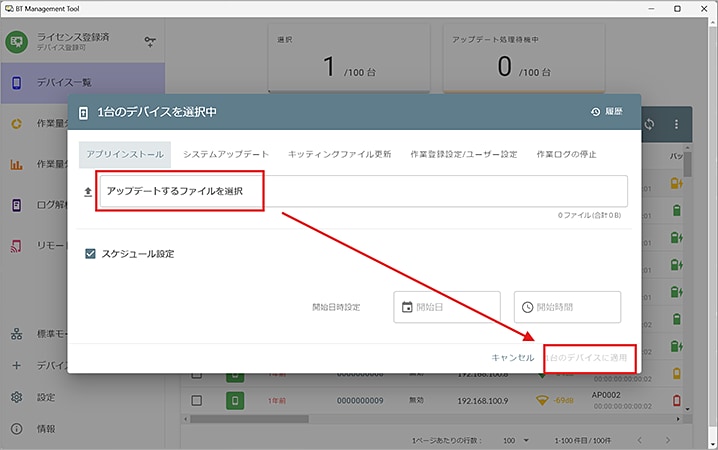Switch to the システムアップデート tab
The width and height of the screenshot is (718, 450).
click(x=226, y=154)
